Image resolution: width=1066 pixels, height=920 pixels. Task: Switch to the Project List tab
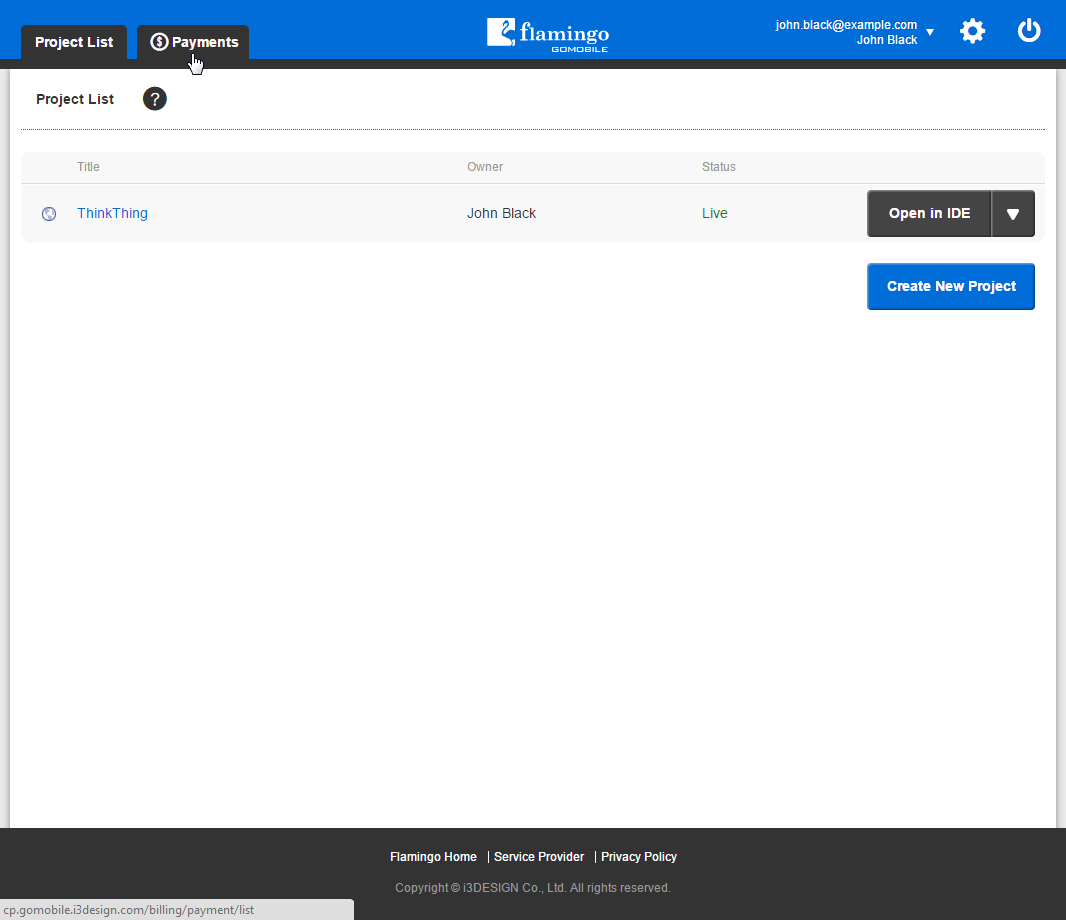[x=74, y=42]
